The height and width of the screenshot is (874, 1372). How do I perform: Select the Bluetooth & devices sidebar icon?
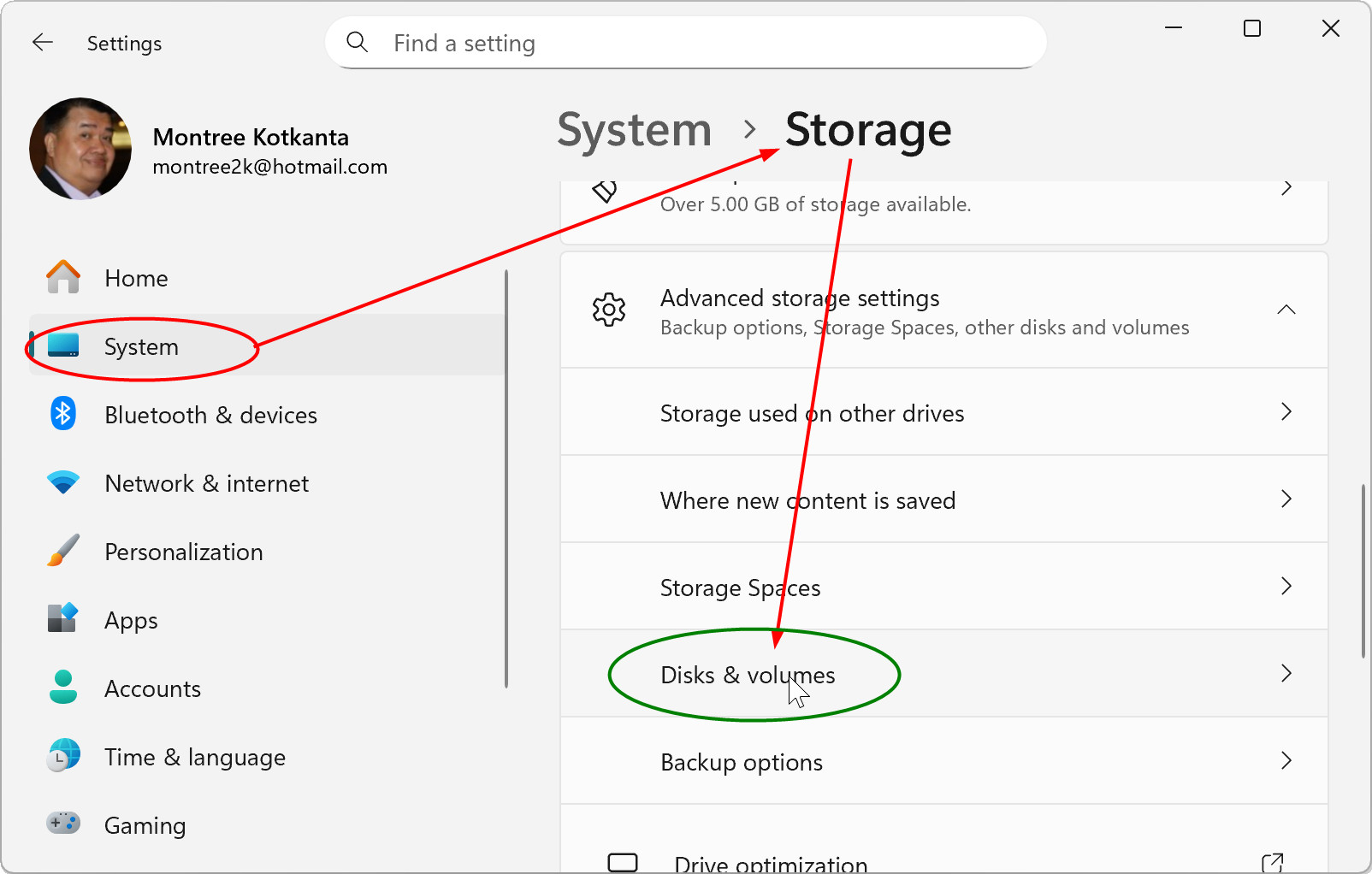click(x=62, y=414)
